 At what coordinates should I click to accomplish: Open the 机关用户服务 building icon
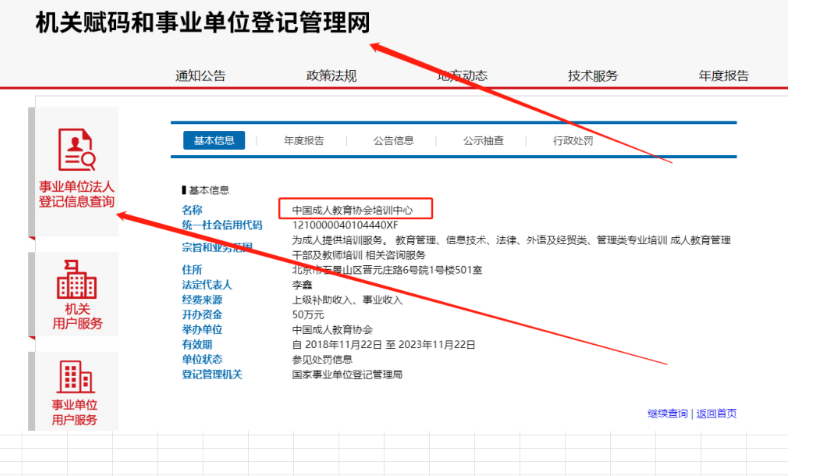coord(76,279)
